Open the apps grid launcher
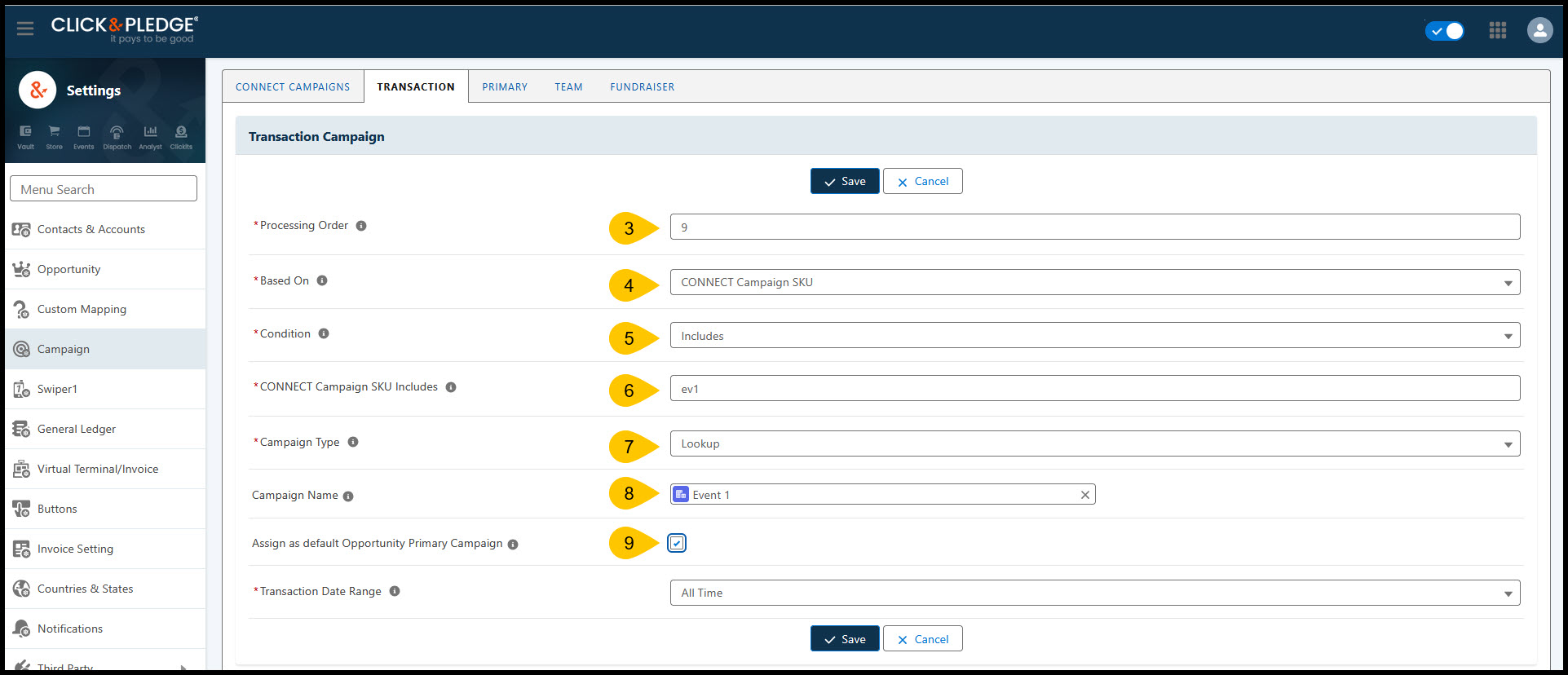 pyautogui.click(x=1498, y=30)
